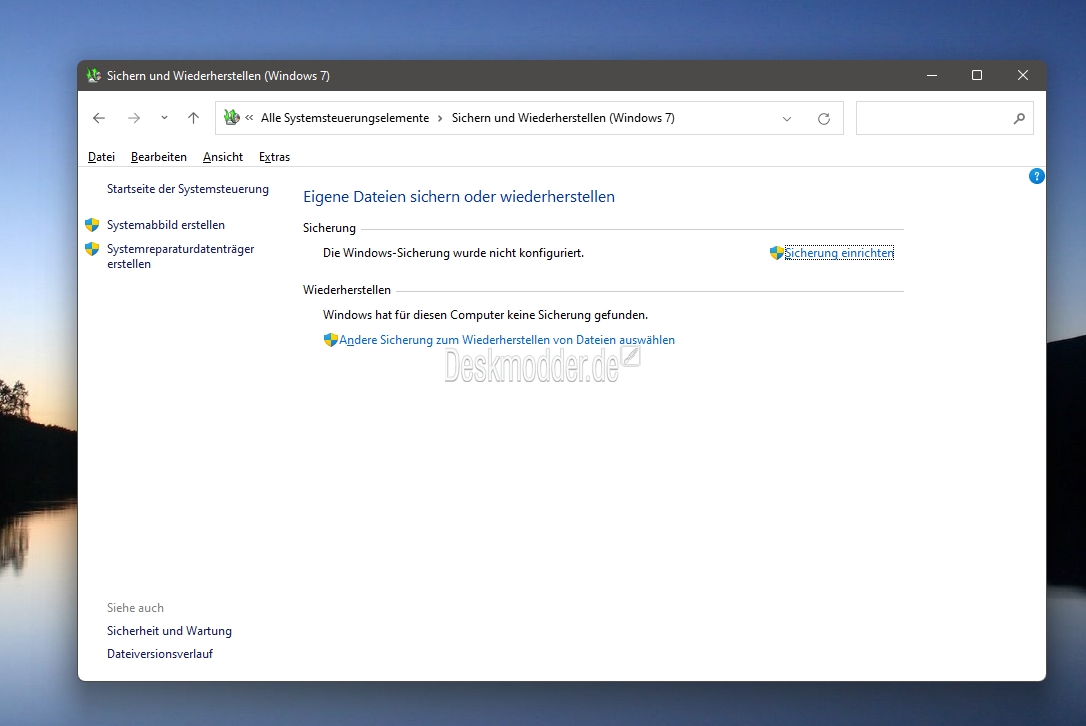This screenshot has height=726, width=1086.
Task: Maximize the Sichern und Wiederherstellen window
Action: point(977,76)
